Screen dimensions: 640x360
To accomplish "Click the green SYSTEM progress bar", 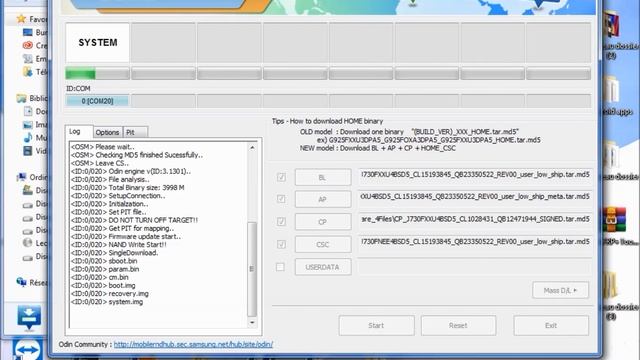I will pos(97,74).
